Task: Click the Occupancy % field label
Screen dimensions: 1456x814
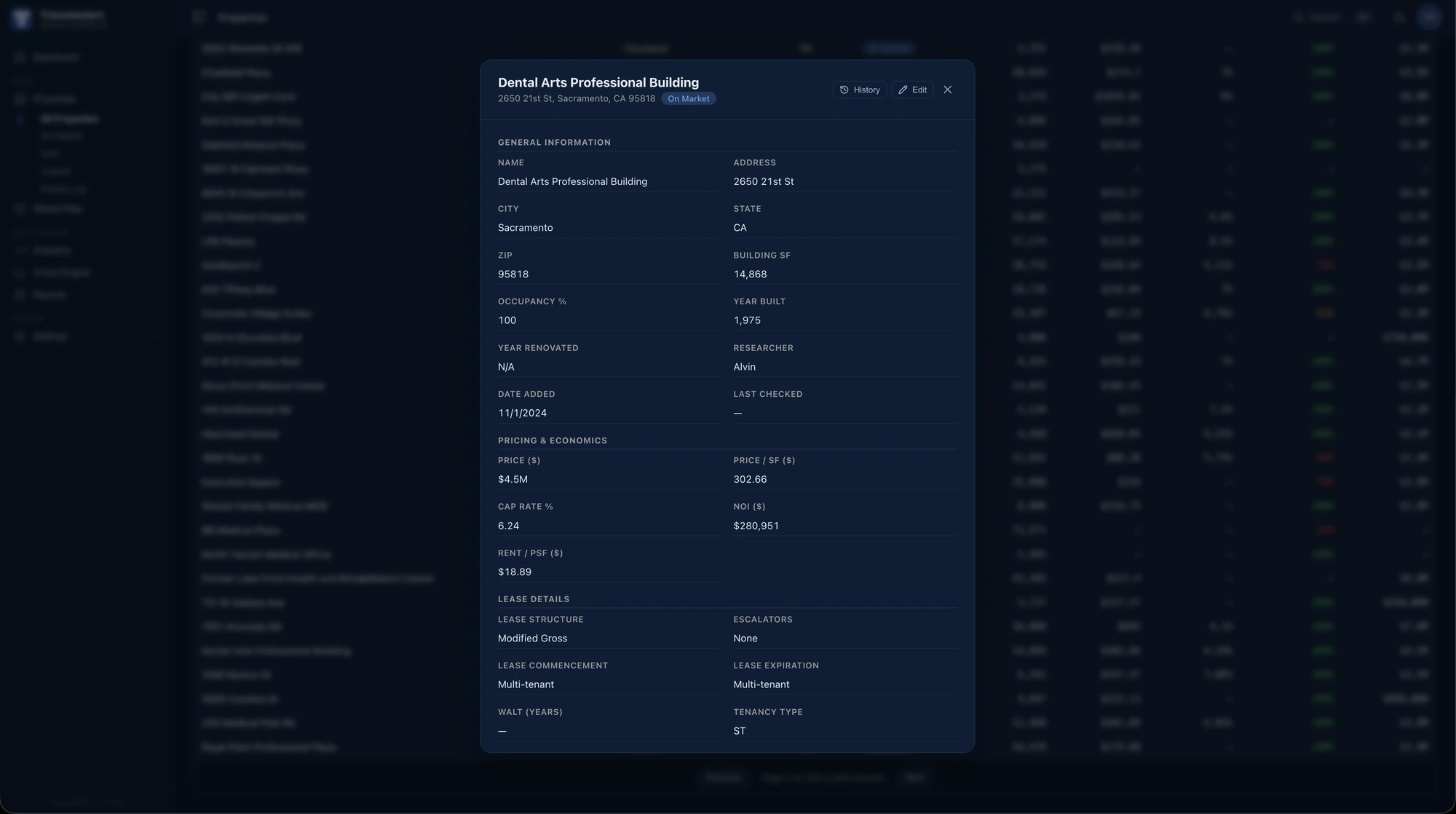Action: (x=531, y=301)
